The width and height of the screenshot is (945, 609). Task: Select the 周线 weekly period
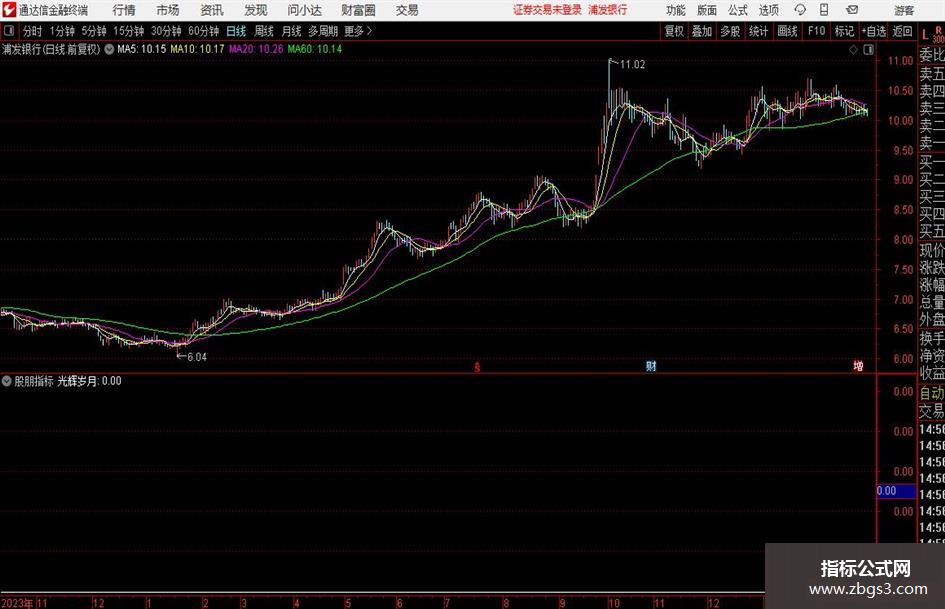pos(264,31)
